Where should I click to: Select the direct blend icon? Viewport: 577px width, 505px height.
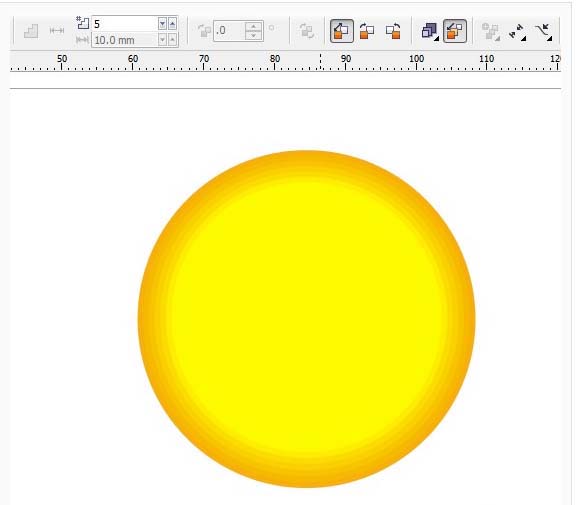point(341,31)
